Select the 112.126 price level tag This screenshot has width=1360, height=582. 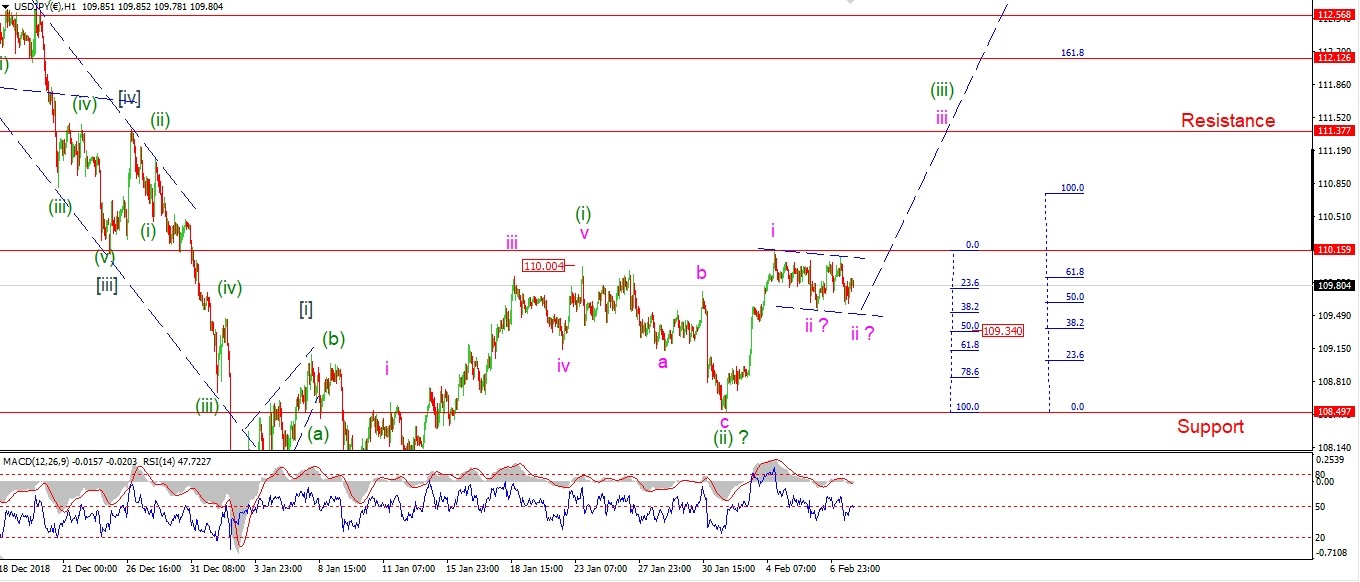pyautogui.click(x=1335, y=58)
